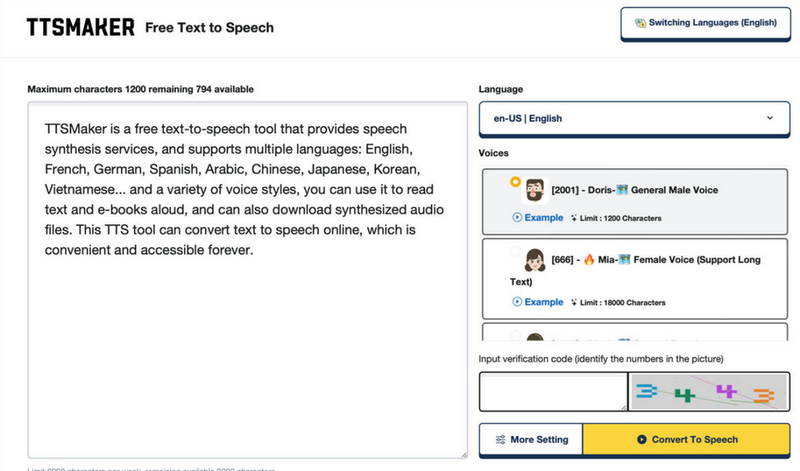This screenshot has width=800, height=471.
Task: Click the 'Voices' label
Action: (493, 153)
